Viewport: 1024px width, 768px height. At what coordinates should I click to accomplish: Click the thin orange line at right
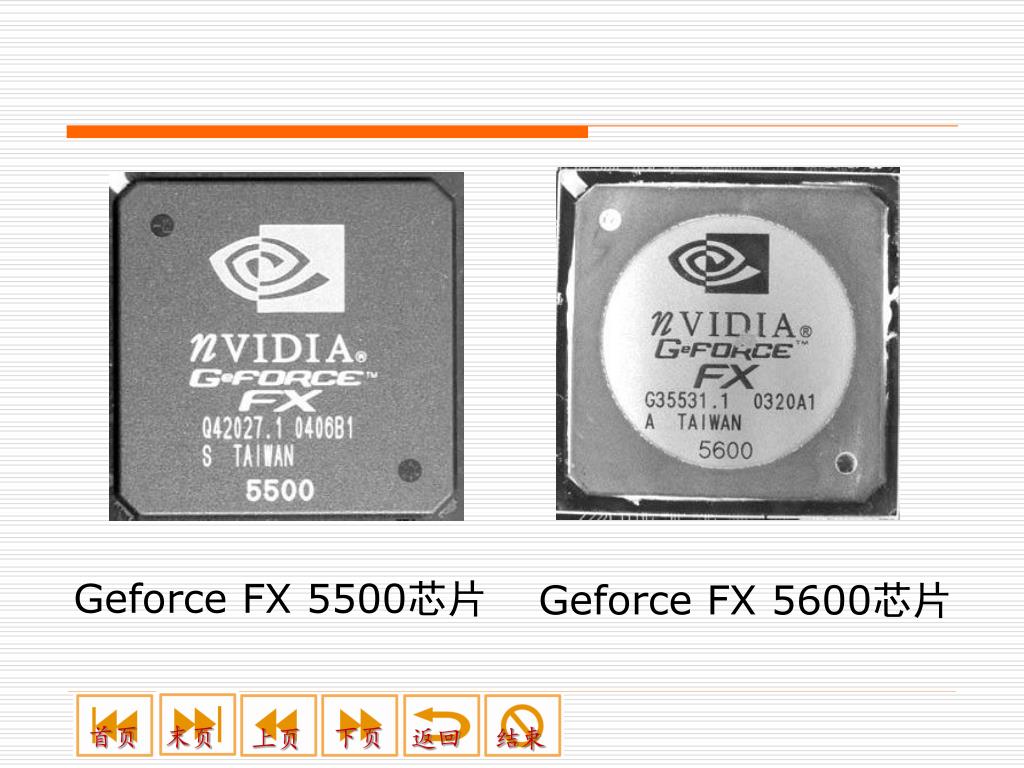(773, 125)
